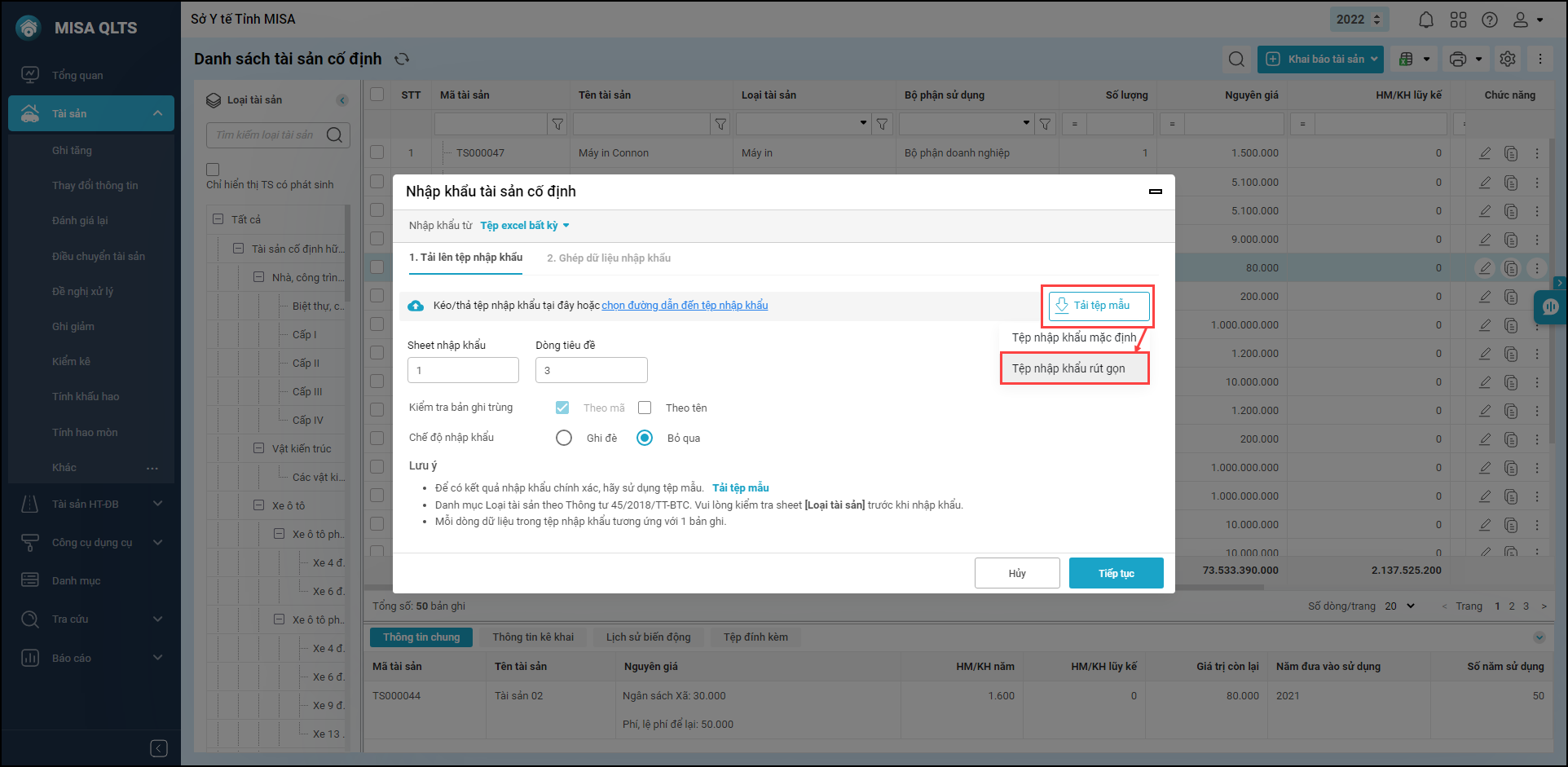Open the more dots next to Khác

152,468
